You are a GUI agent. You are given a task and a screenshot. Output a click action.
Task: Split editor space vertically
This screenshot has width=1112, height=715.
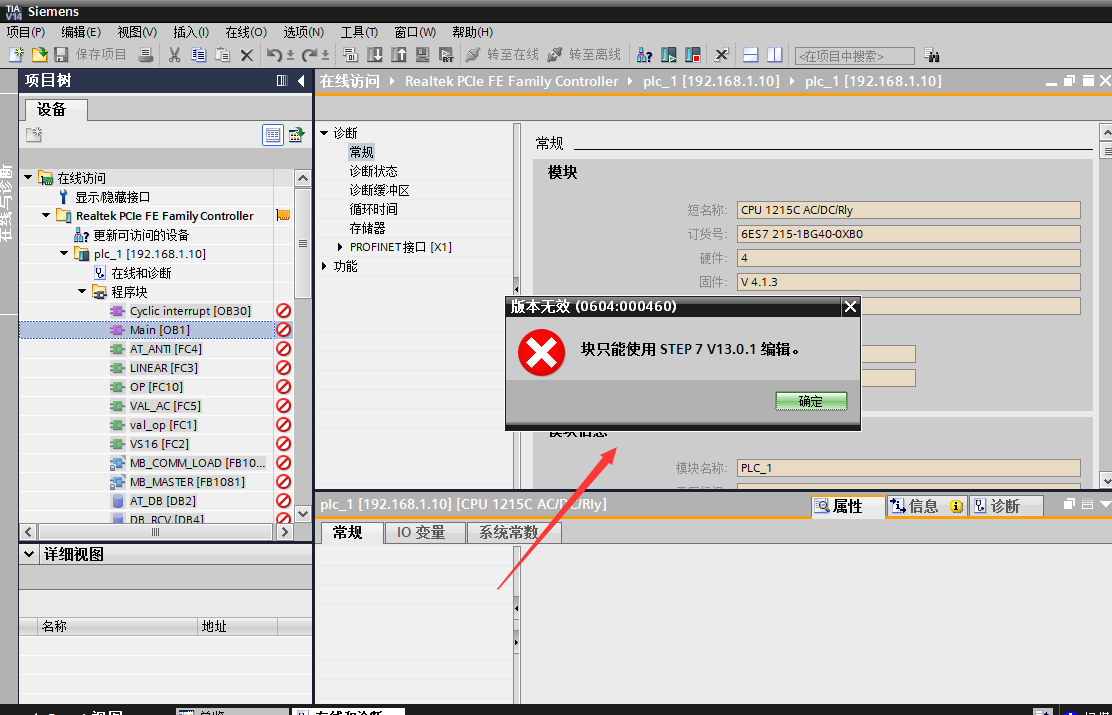[772, 55]
